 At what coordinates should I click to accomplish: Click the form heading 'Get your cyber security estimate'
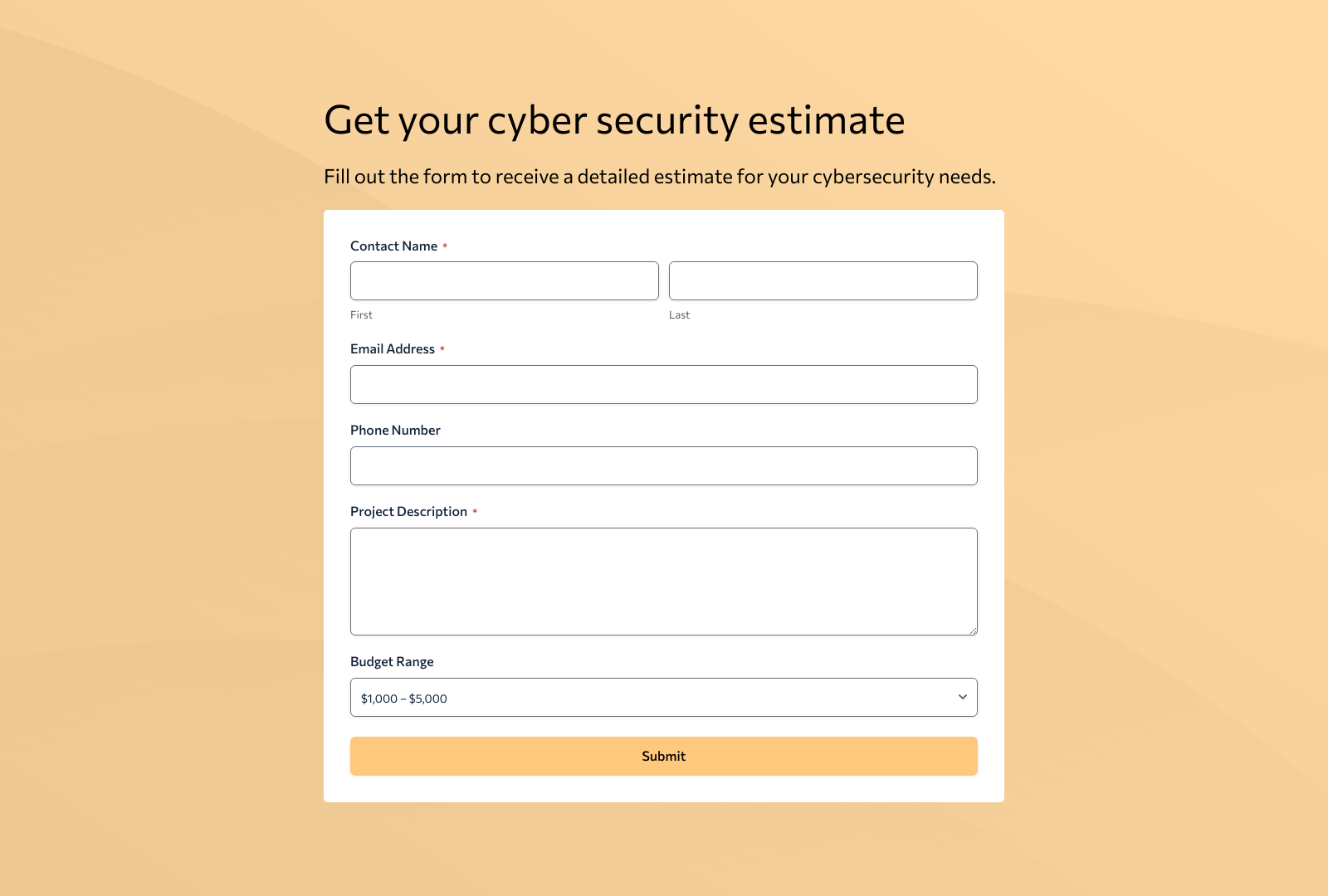click(x=615, y=119)
